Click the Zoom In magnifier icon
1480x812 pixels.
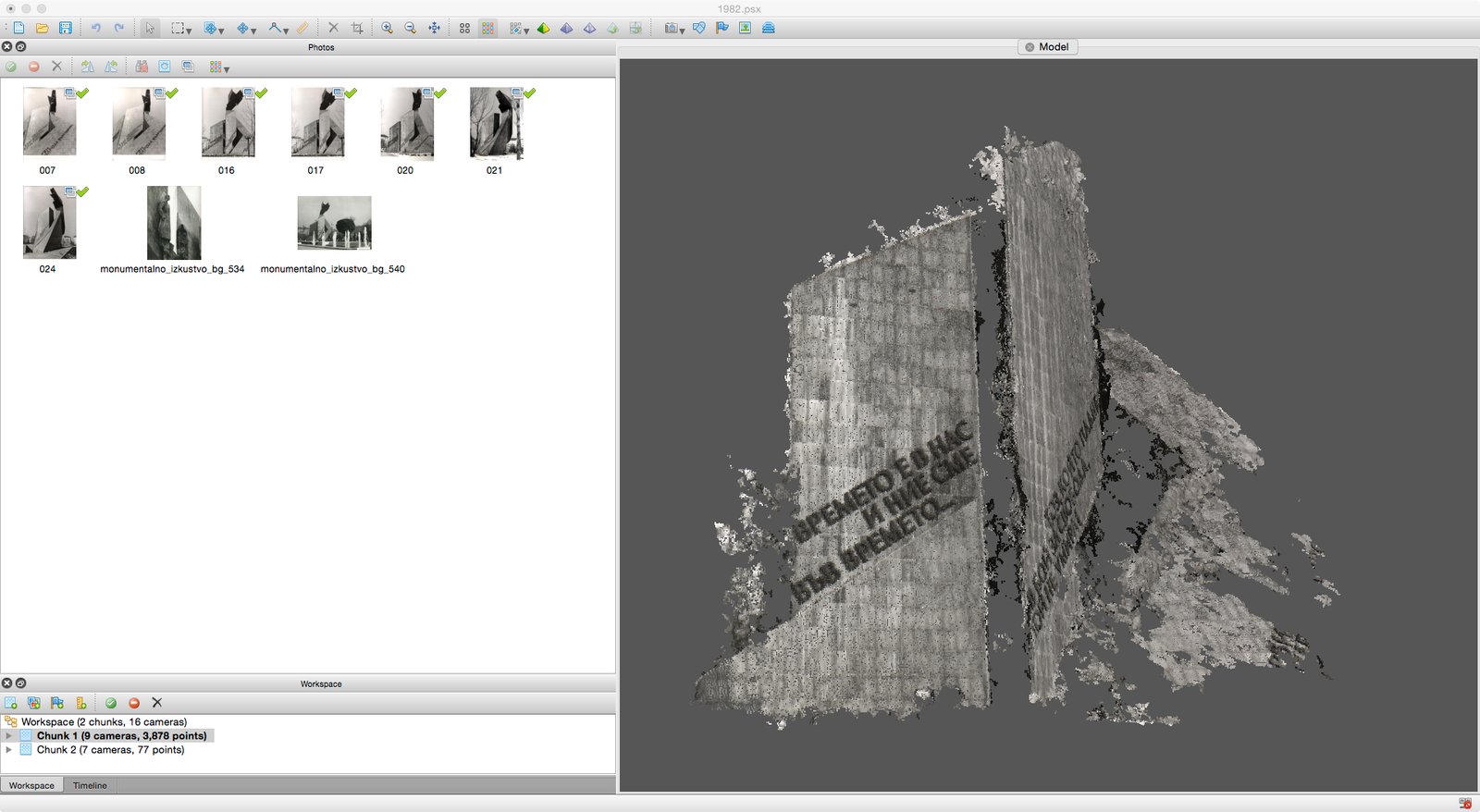coord(387,28)
